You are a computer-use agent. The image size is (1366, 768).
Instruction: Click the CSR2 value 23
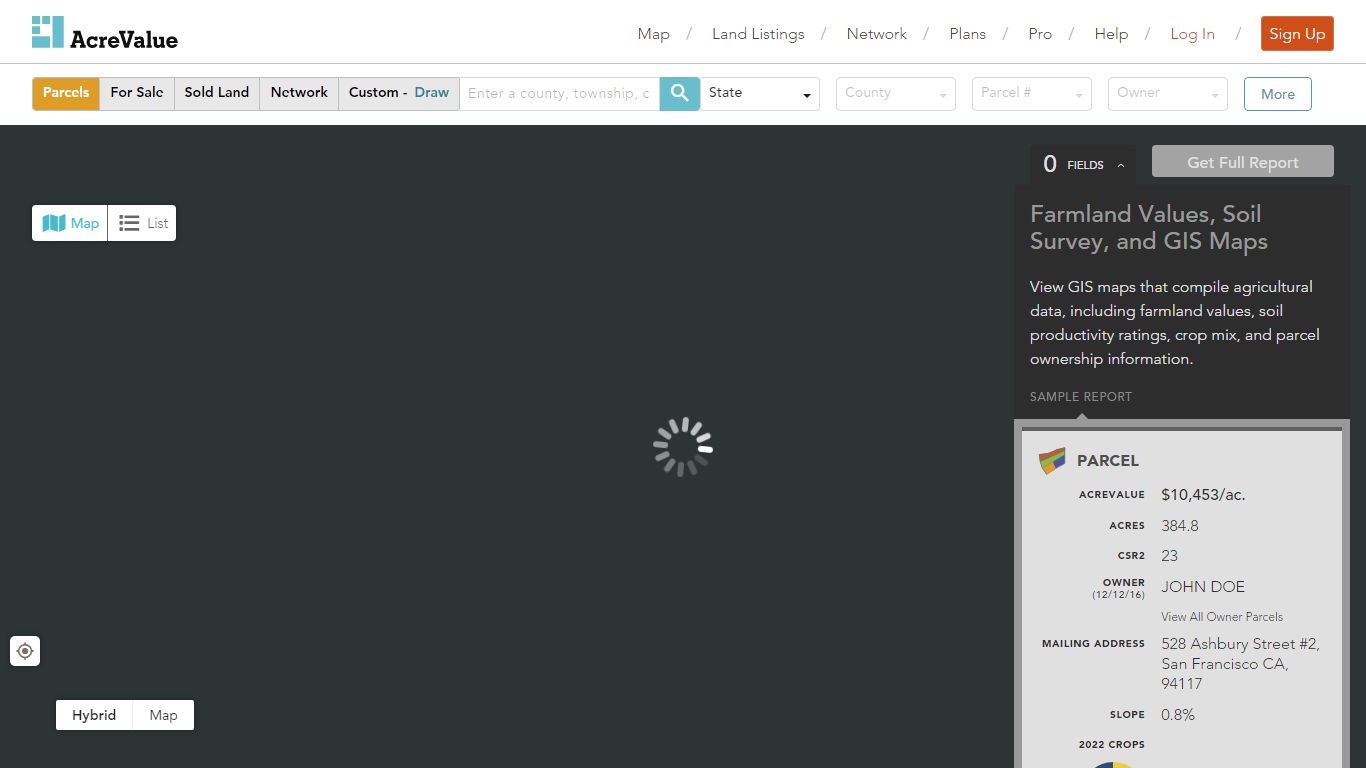1170,556
